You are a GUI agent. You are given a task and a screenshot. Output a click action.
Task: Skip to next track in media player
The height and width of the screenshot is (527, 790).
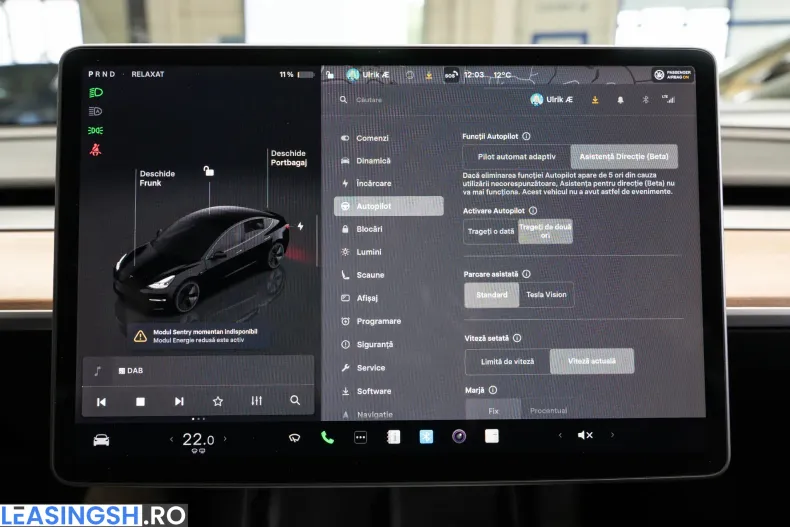coord(179,402)
